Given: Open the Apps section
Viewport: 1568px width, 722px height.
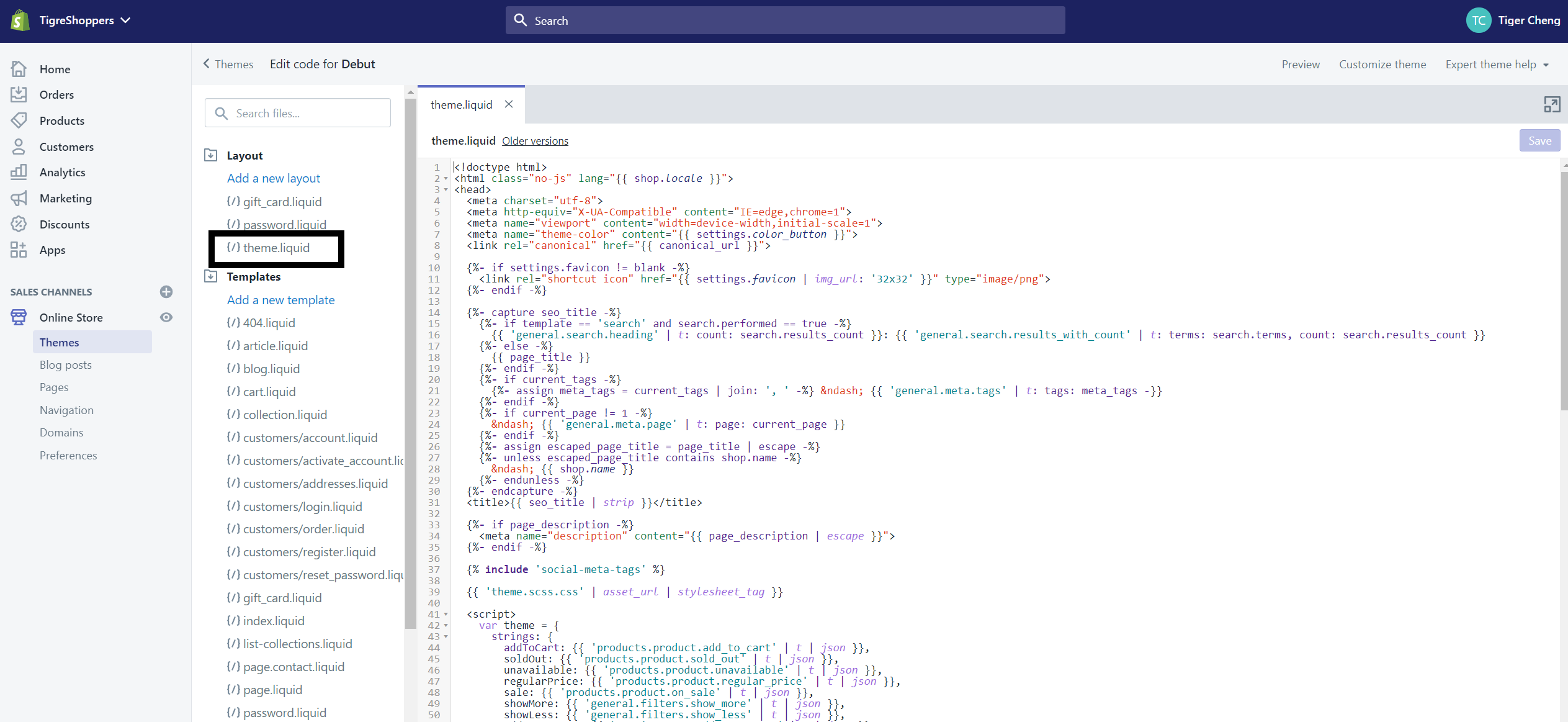Looking at the screenshot, I should (x=52, y=250).
